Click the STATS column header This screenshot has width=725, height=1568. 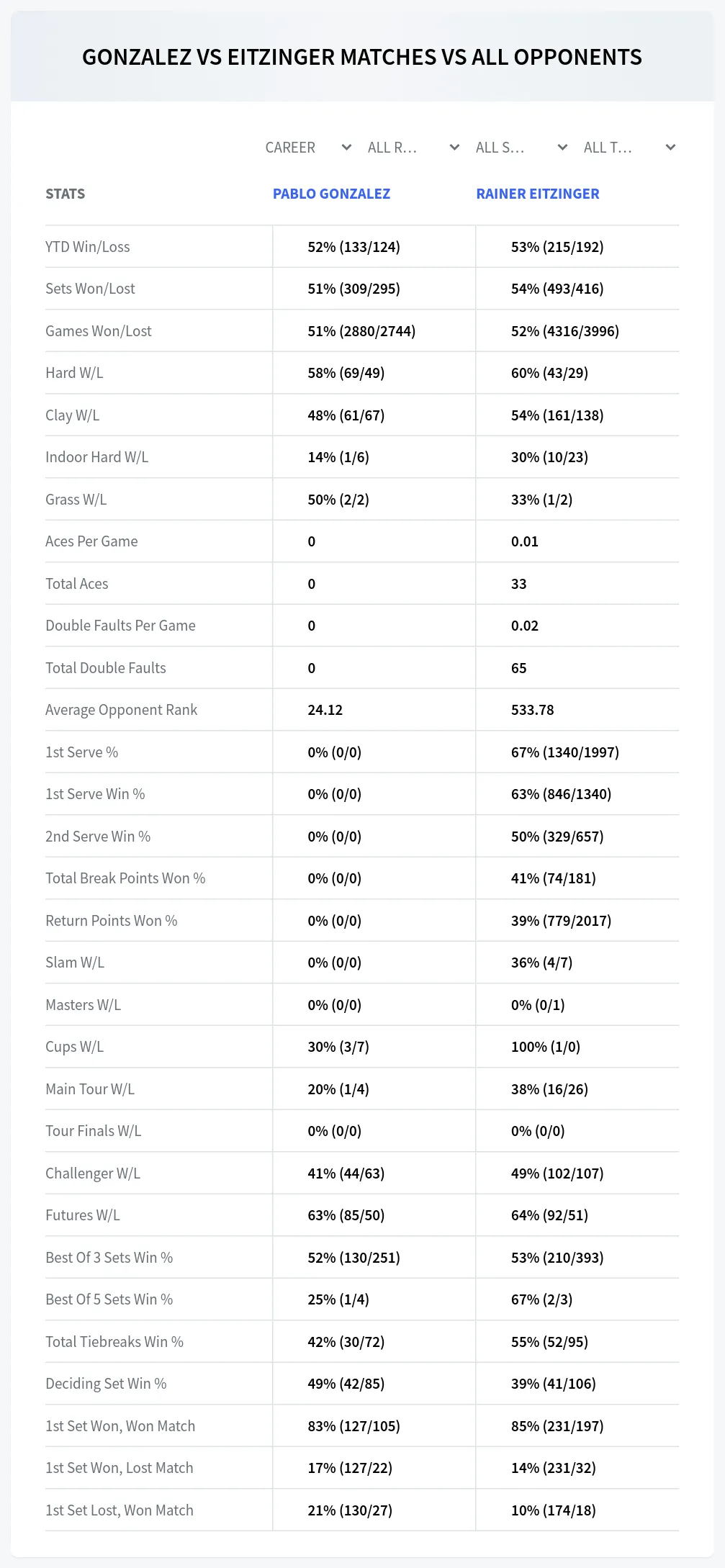point(66,194)
